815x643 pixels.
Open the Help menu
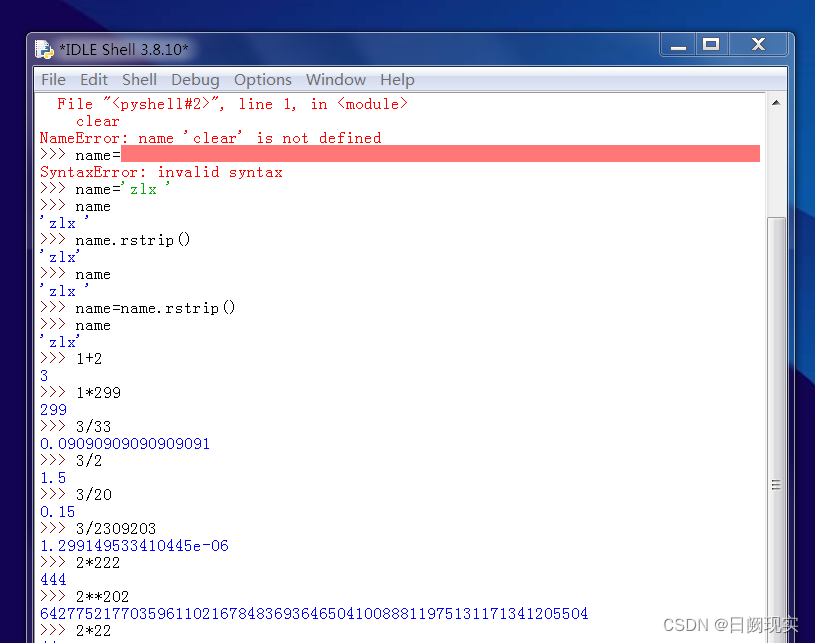397,79
